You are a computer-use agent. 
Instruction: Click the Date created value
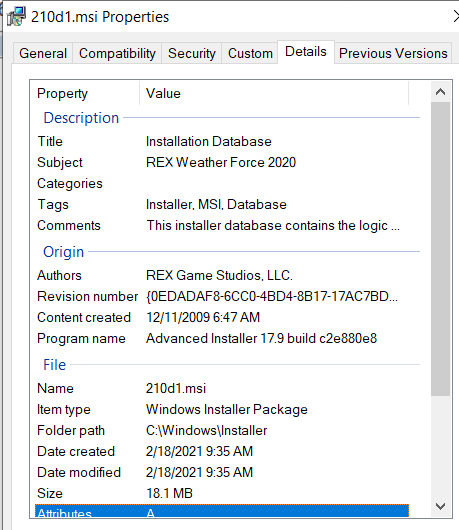click(x=199, y=451)
